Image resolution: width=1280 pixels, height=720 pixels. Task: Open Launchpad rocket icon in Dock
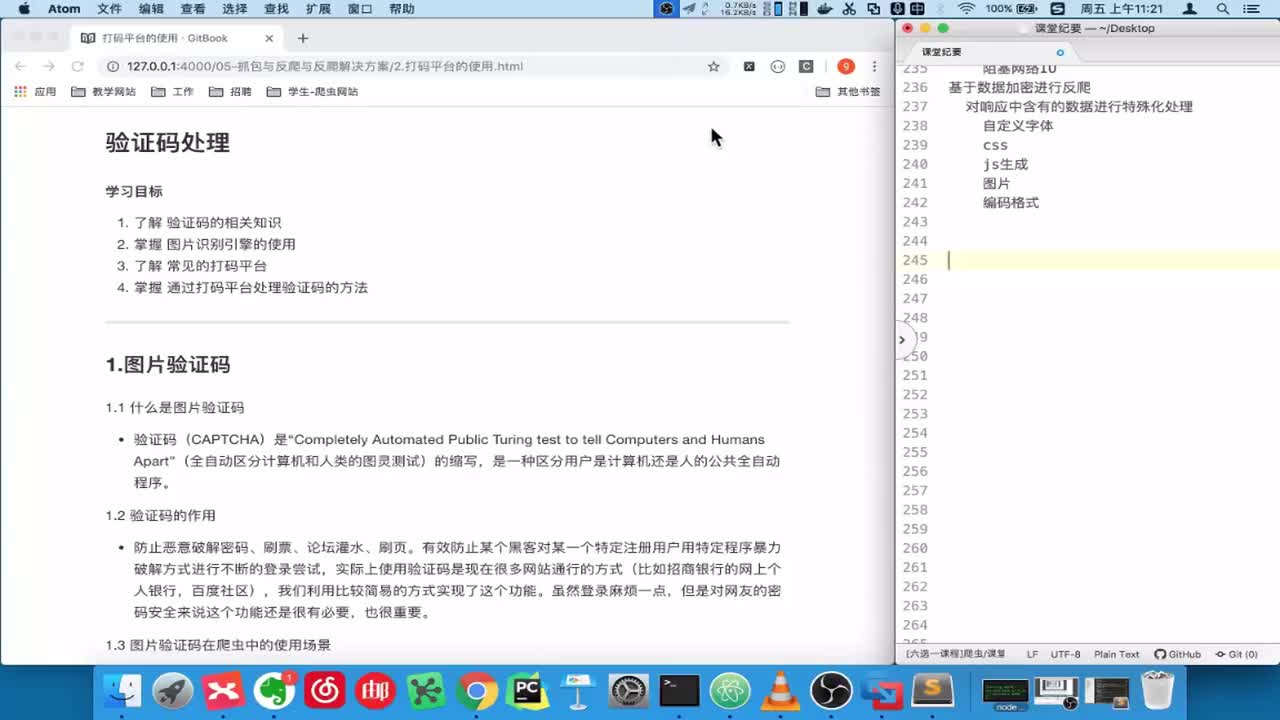click(x=173, y=690)
